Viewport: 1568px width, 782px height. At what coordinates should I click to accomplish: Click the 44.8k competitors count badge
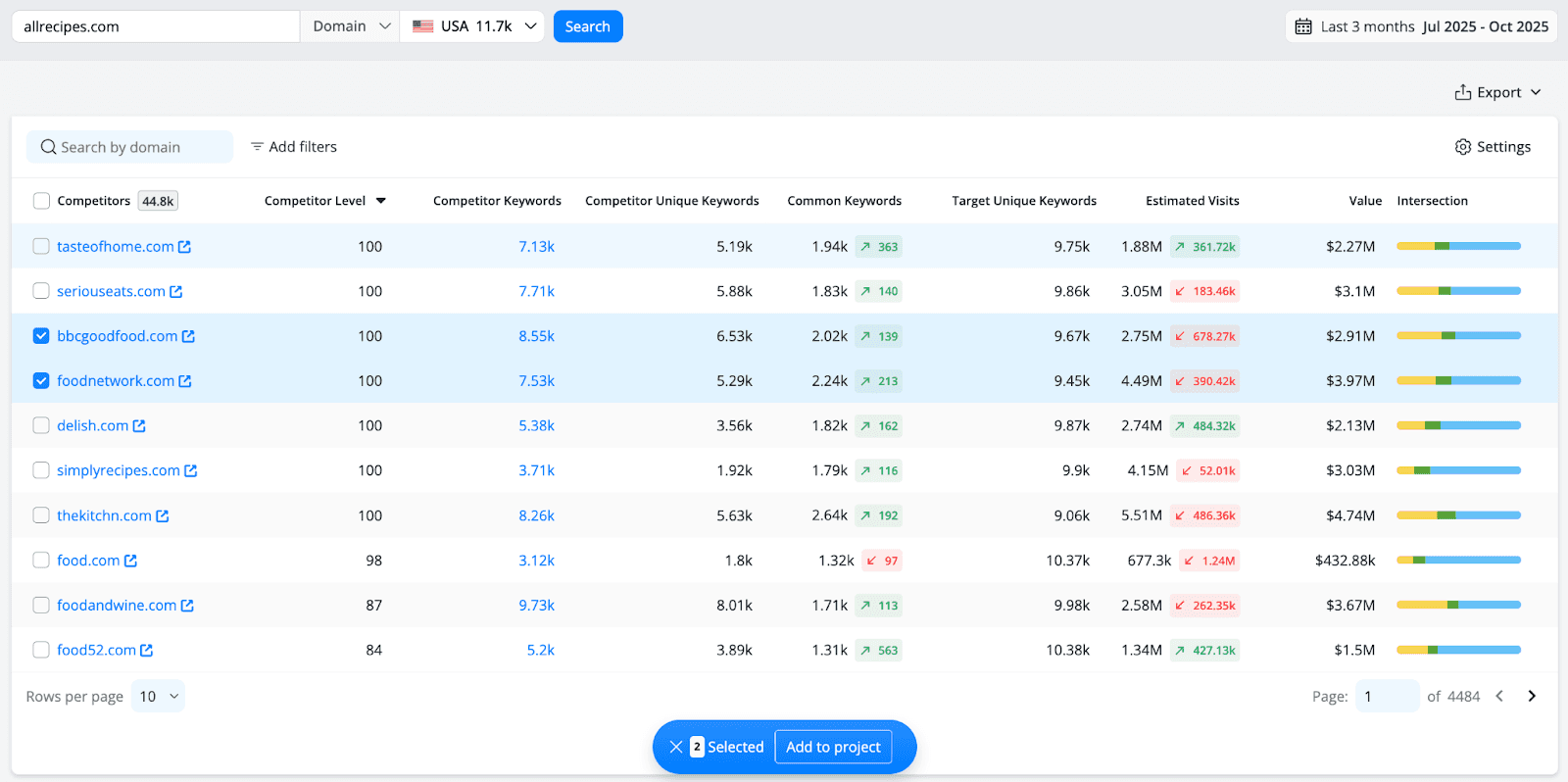click(x=158, y=201)
